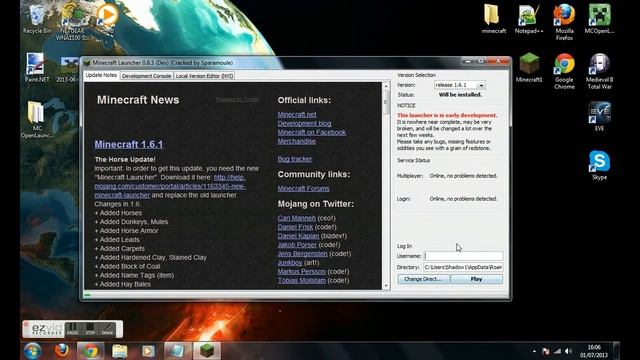Open Markus Persson's Twitter link
The width and height of the screenshot is (640, 360).
(302, 271)
